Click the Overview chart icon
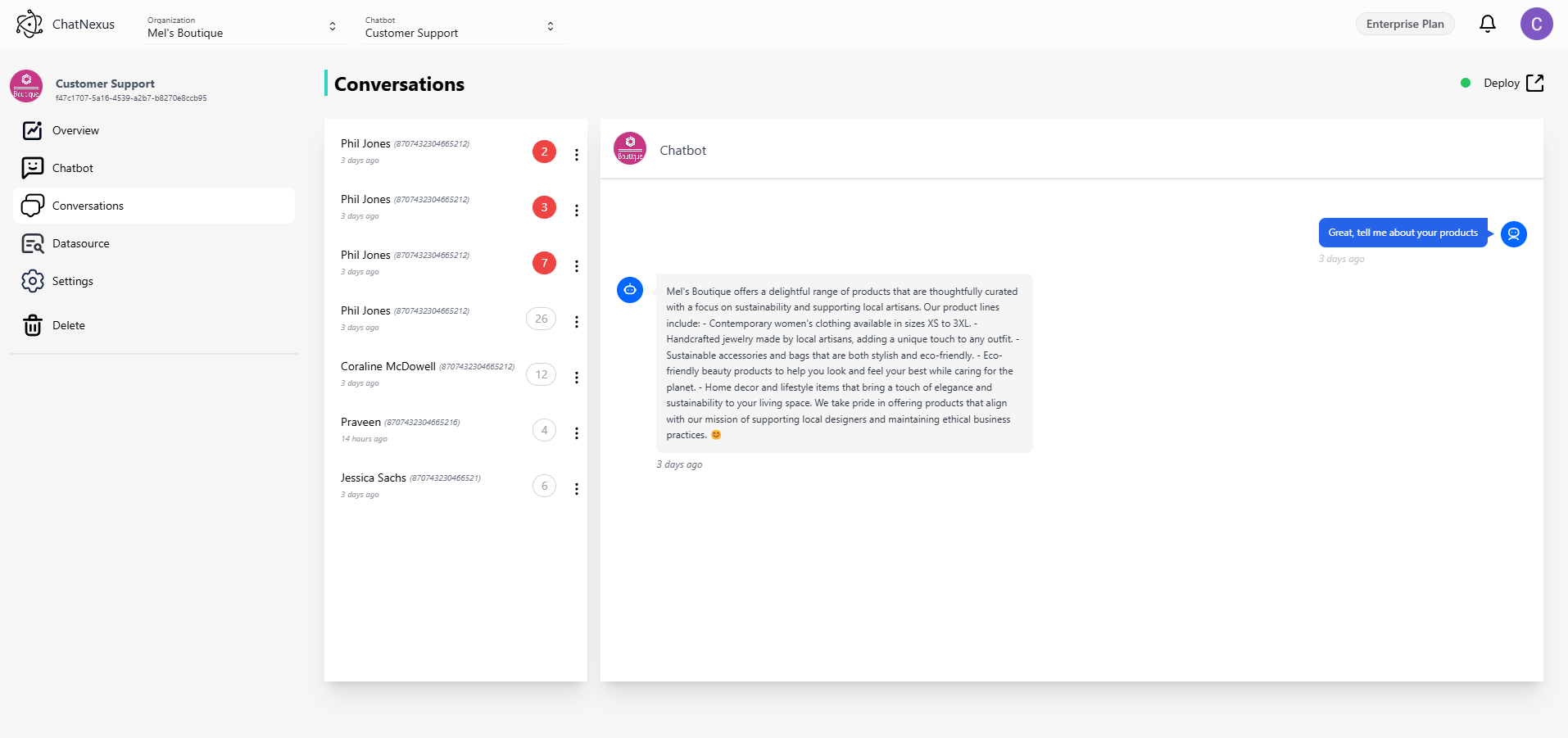Viewport: 1568px width, 738px height. (x=33, y=130)
